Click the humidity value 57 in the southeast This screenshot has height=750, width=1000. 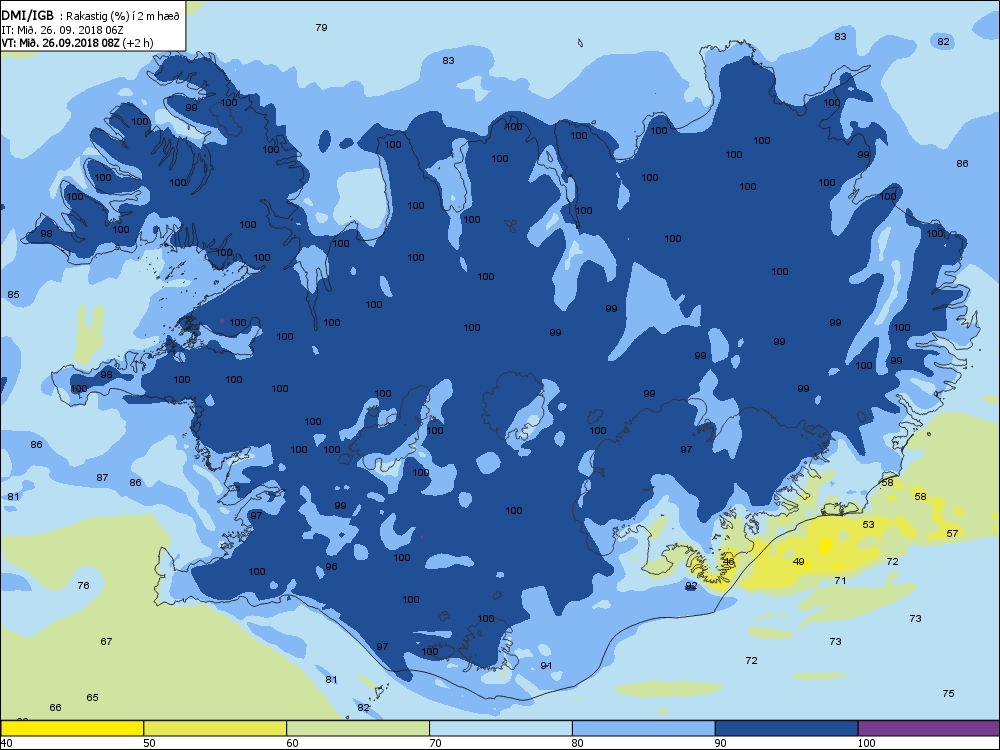click(952, 534)
